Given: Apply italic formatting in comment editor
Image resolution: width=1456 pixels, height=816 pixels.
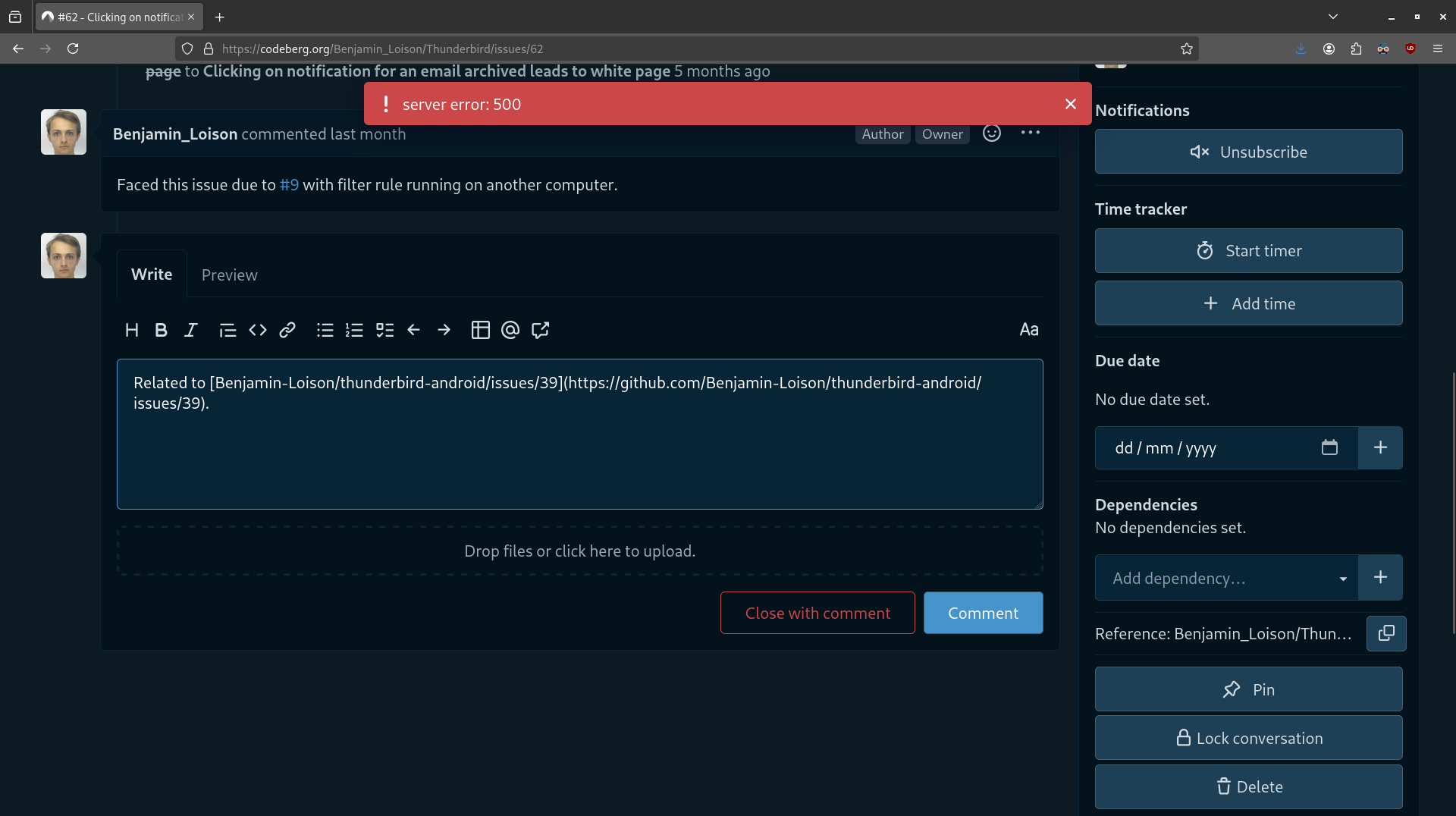Looking at the screenshot, I should point(191,330).
